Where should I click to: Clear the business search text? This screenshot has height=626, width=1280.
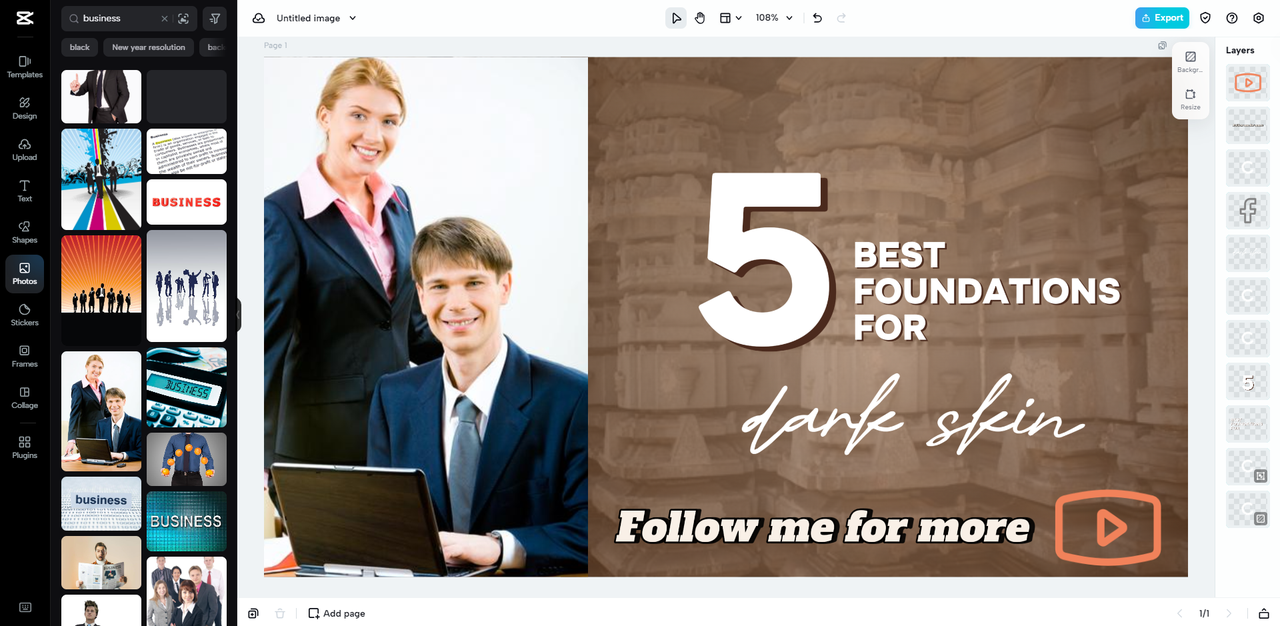pyautogui.click(x=164, y=18)
